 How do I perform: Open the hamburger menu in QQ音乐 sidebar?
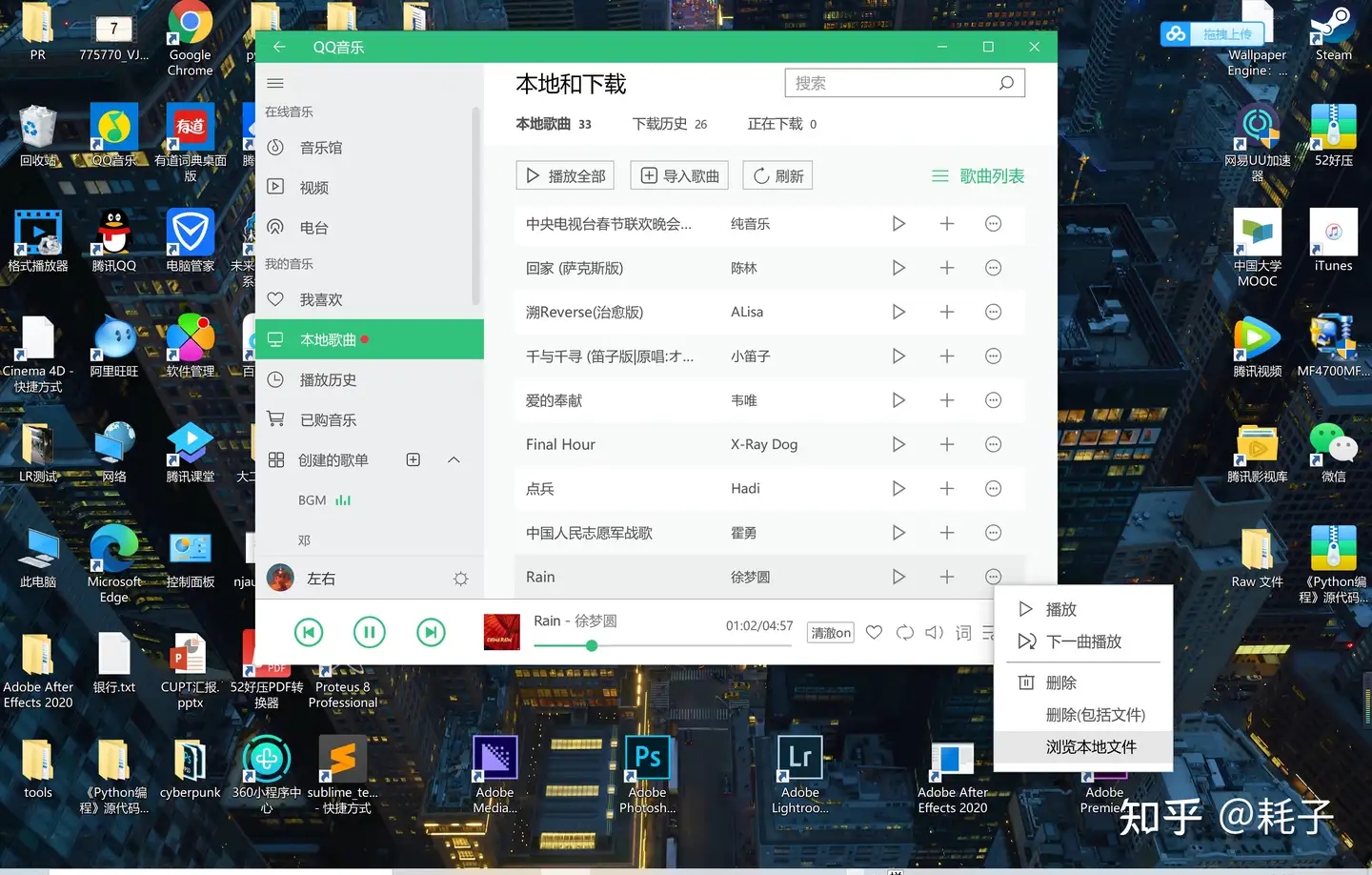(x=275, y=83)
